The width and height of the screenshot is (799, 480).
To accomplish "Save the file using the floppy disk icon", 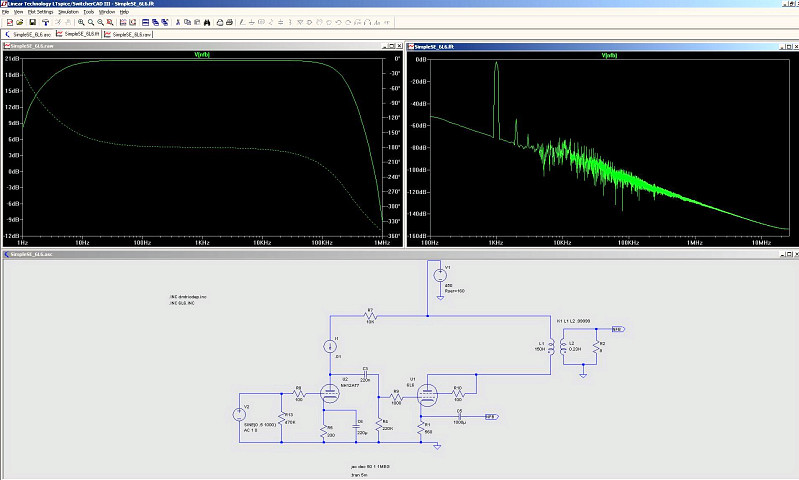I will pyautogui.click(x=33, y=22).
